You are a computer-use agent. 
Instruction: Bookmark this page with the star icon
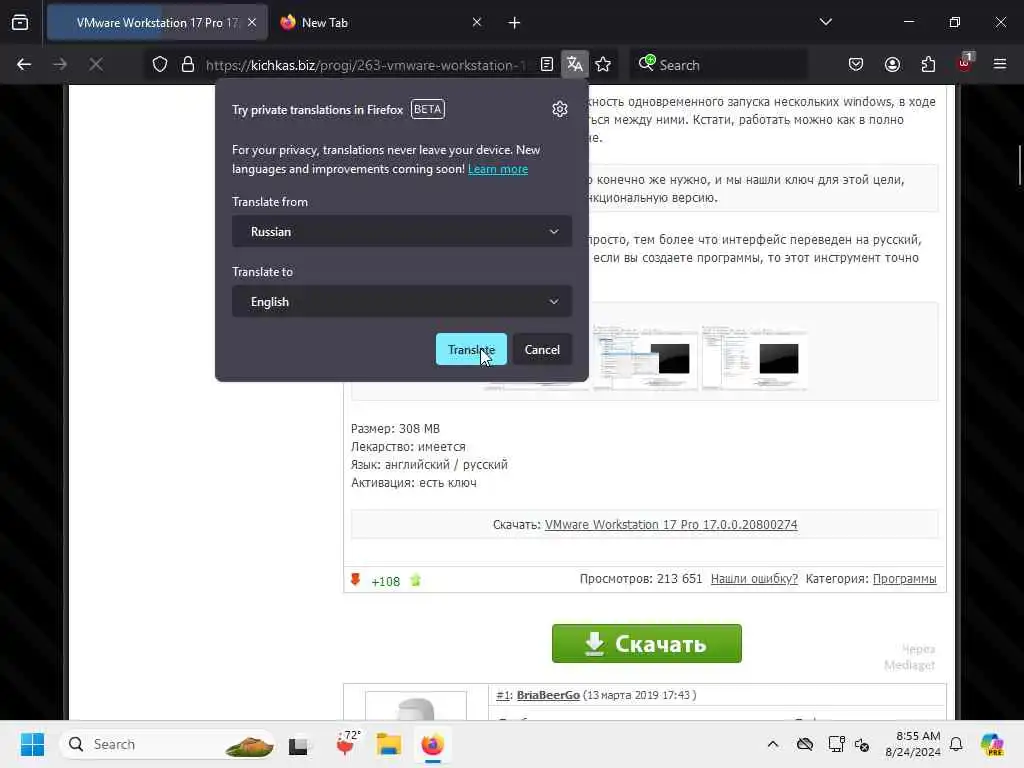tap(603, 64)
